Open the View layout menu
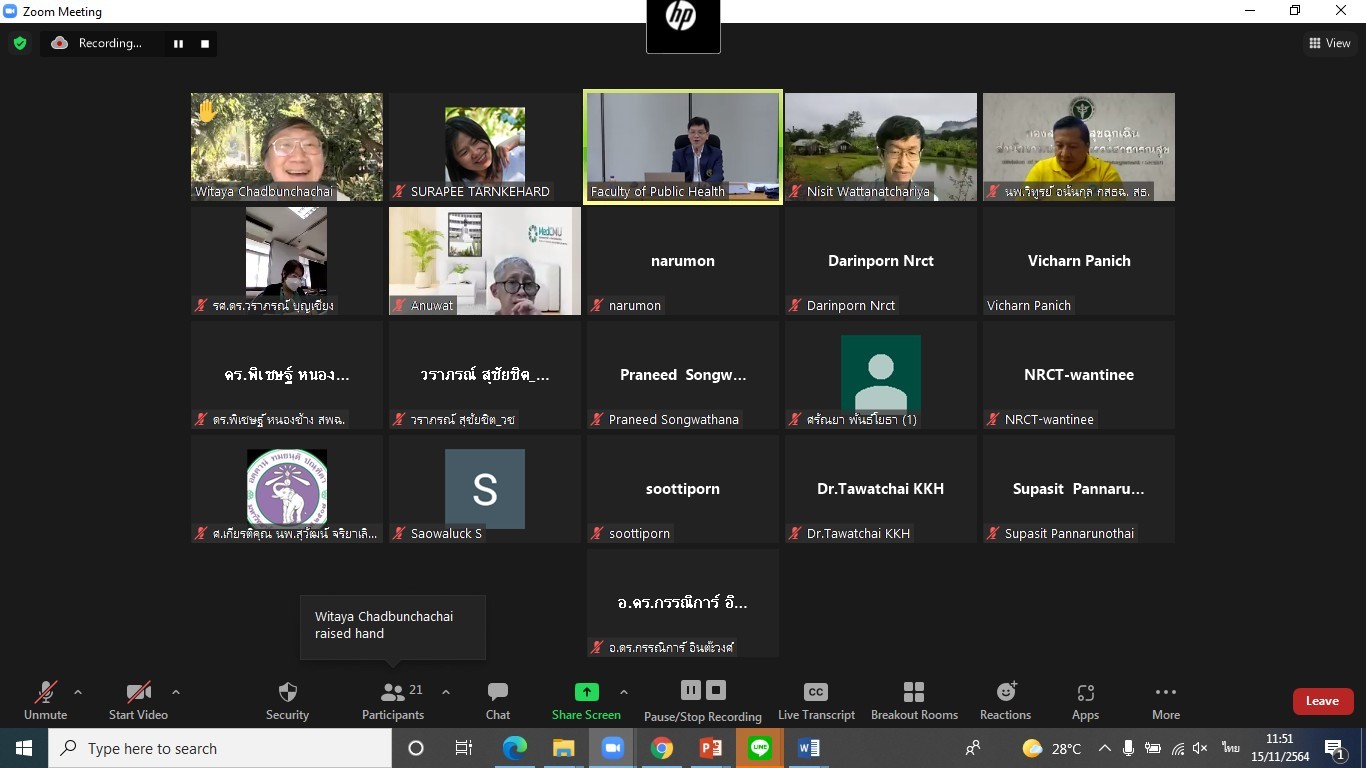The width and height of the screenshot is (1366, 768). coord(1330,43)
